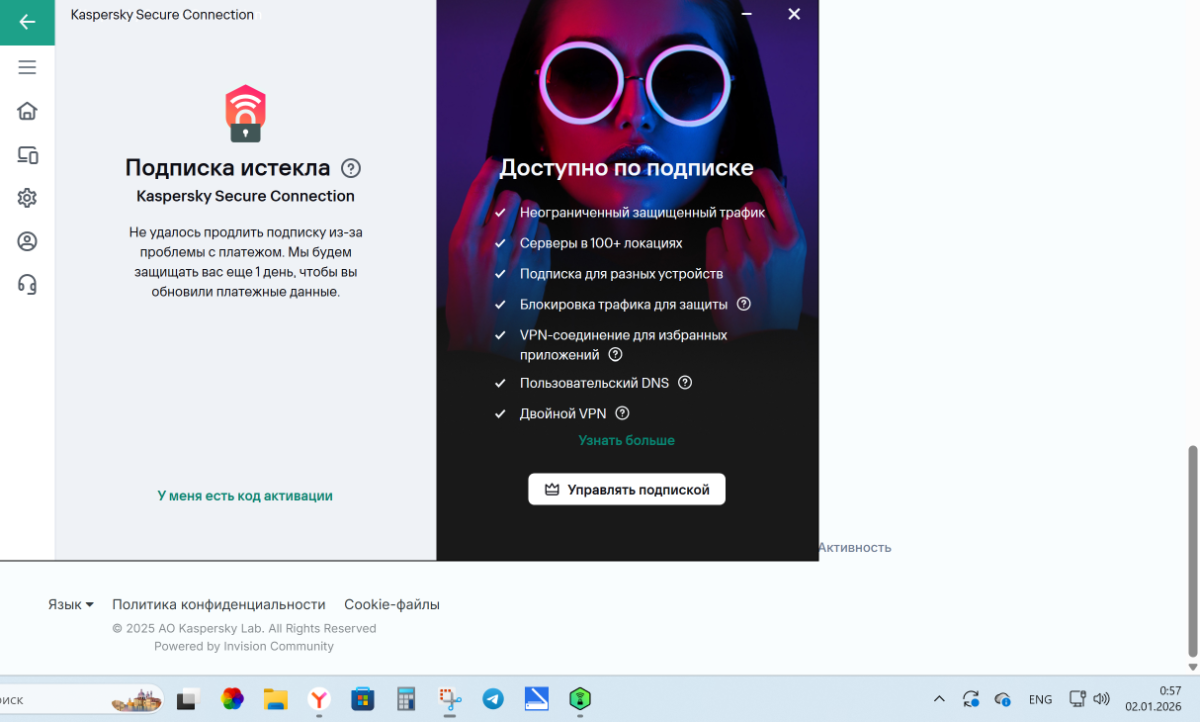1200x722 pixels.
Task: Minimize the Kaspersky Secure Connection window
Action: pyautogui.click(x=746, y=14)
